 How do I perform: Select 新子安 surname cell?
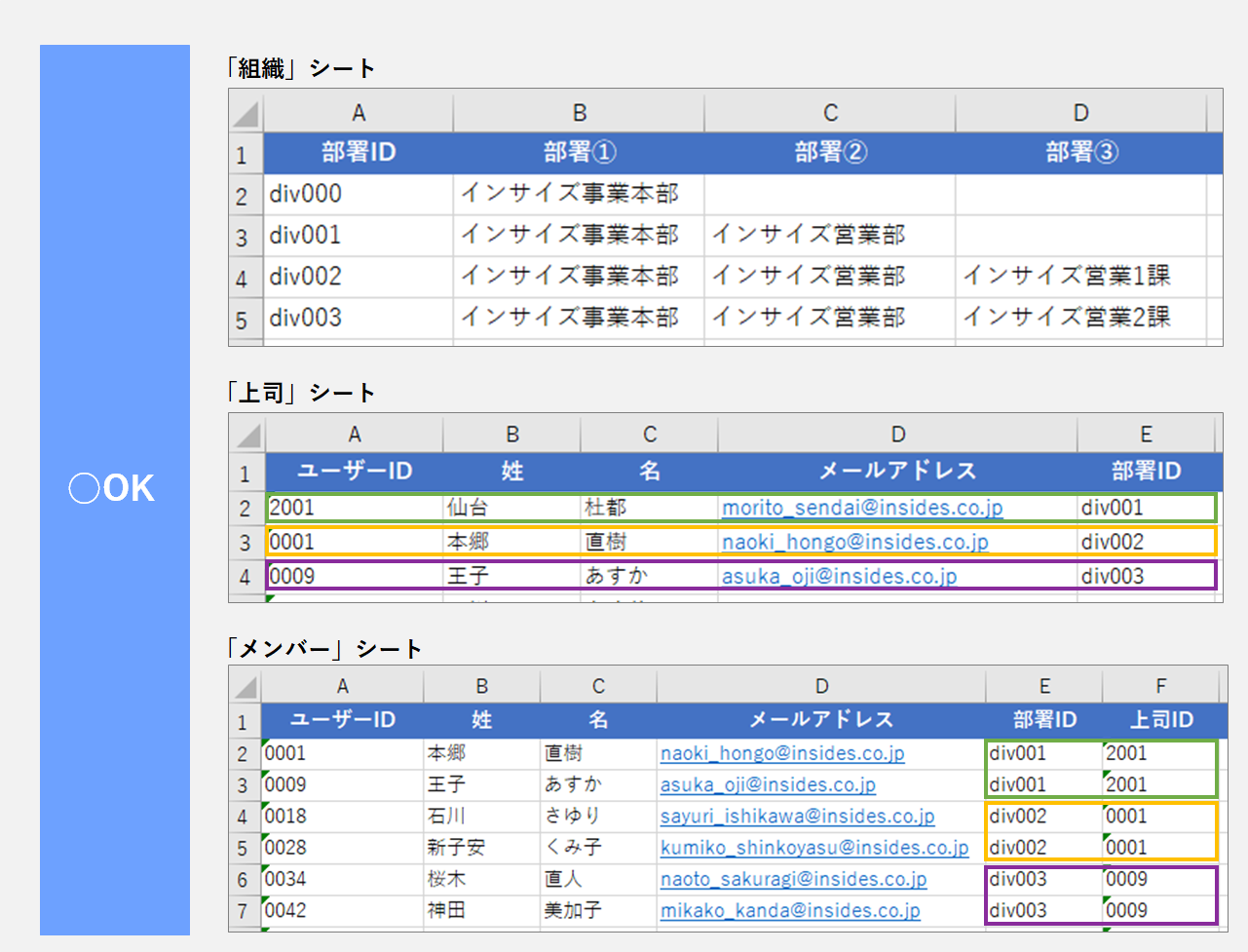coord(481,848)
